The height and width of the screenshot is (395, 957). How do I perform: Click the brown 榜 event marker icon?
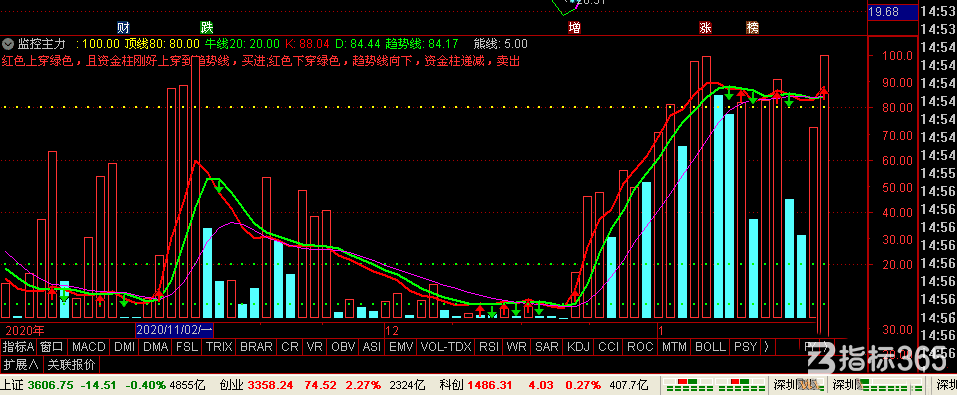click(x=752, y=27)
